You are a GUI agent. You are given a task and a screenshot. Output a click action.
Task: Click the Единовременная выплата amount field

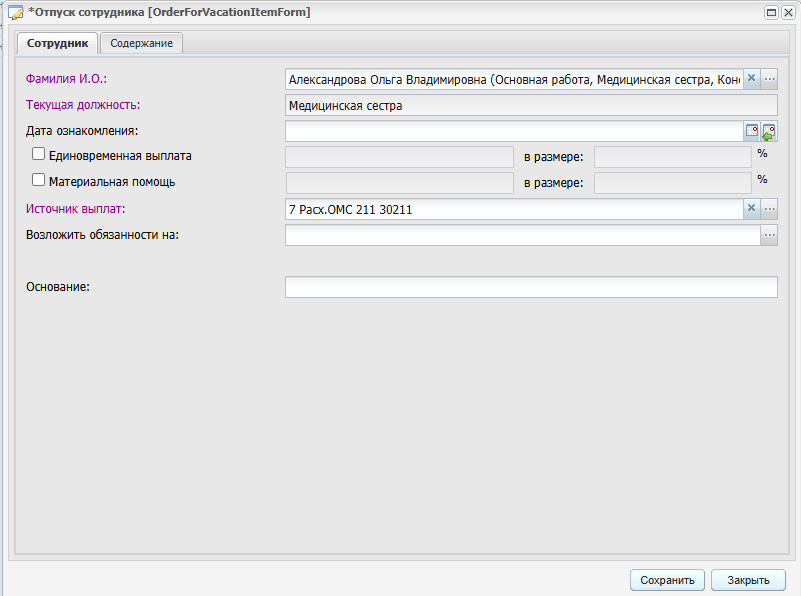(x=399, y=157)
